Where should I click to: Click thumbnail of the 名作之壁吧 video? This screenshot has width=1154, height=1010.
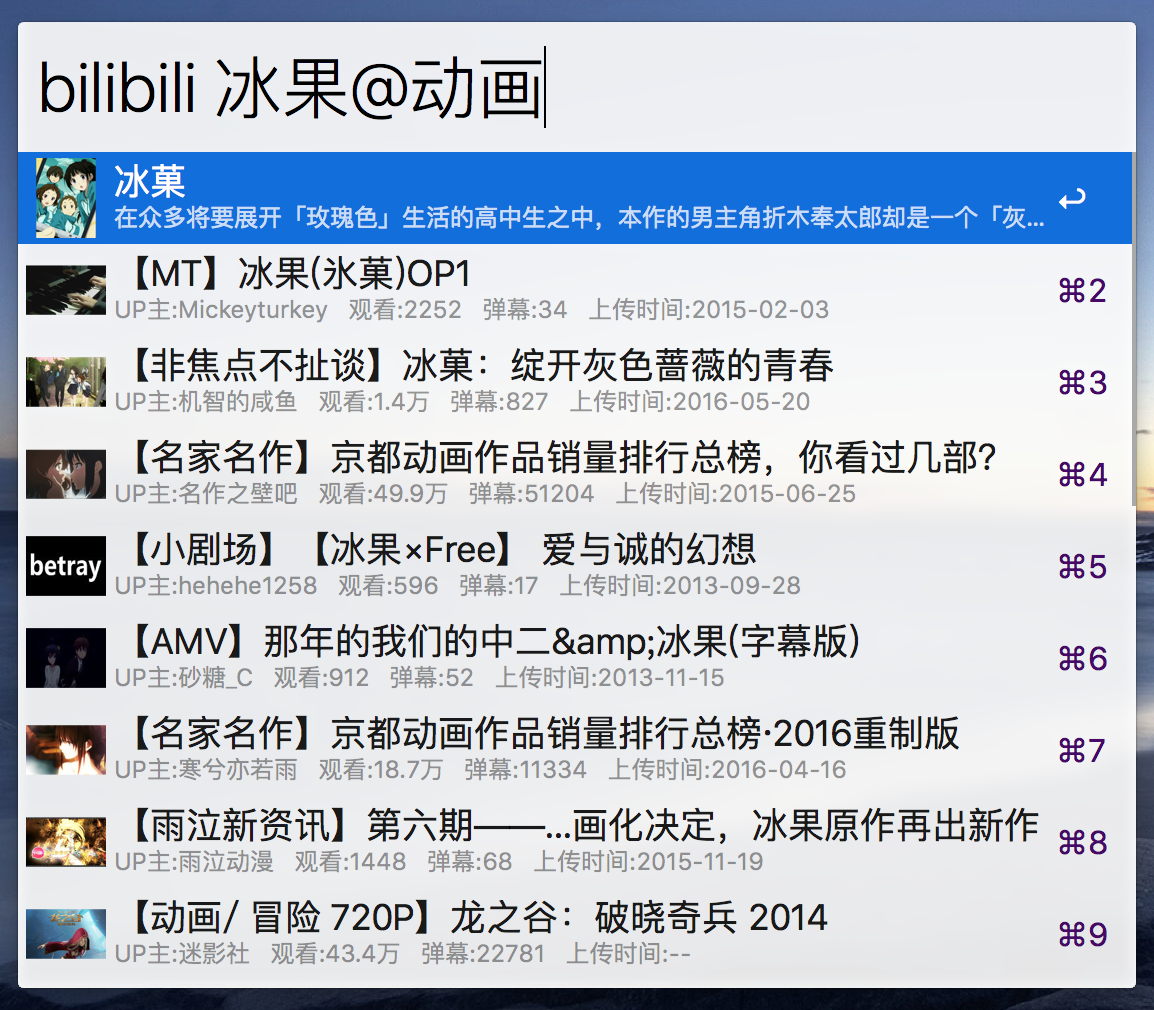point(66,474)
